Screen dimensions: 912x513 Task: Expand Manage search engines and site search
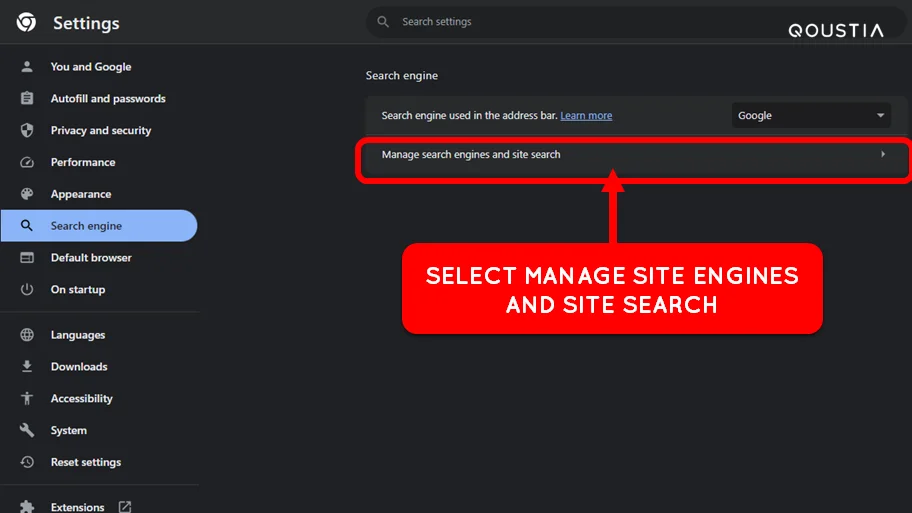point(633,155)
